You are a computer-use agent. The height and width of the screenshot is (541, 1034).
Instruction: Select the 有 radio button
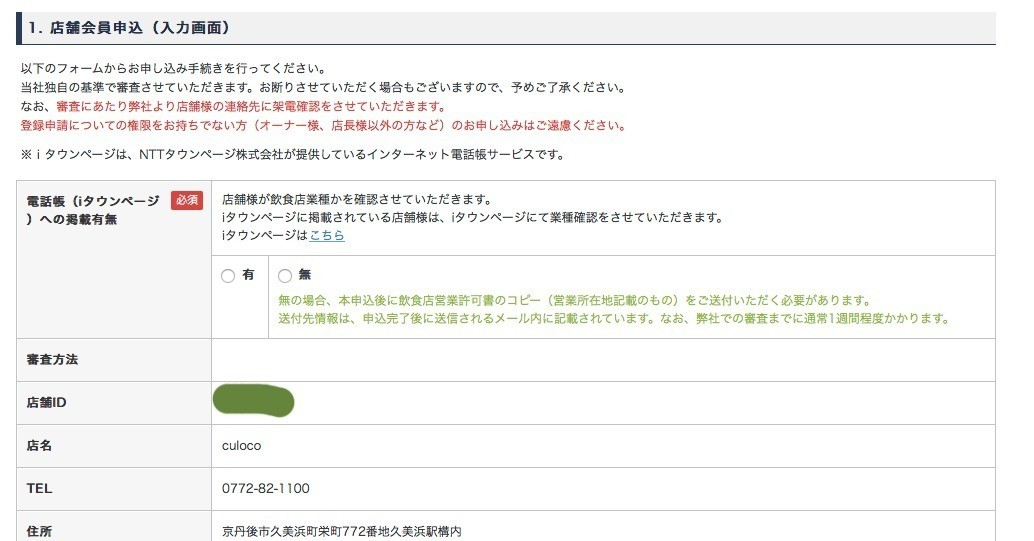pos(228,276)
